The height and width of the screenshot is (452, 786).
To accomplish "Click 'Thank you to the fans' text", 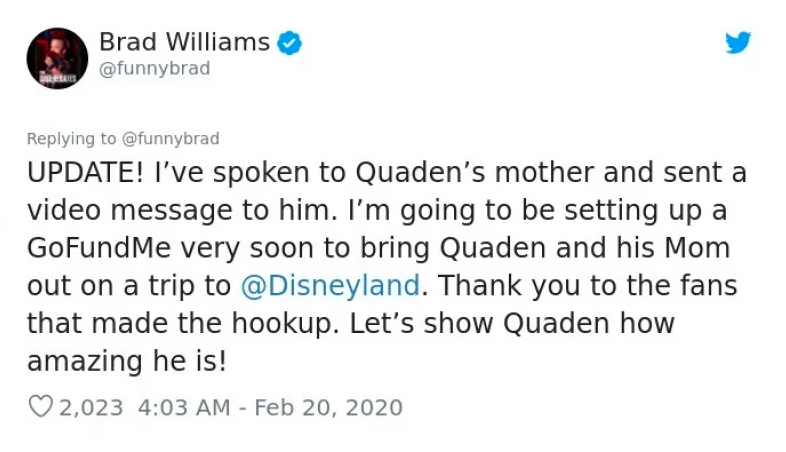I will tap(588, 286).
